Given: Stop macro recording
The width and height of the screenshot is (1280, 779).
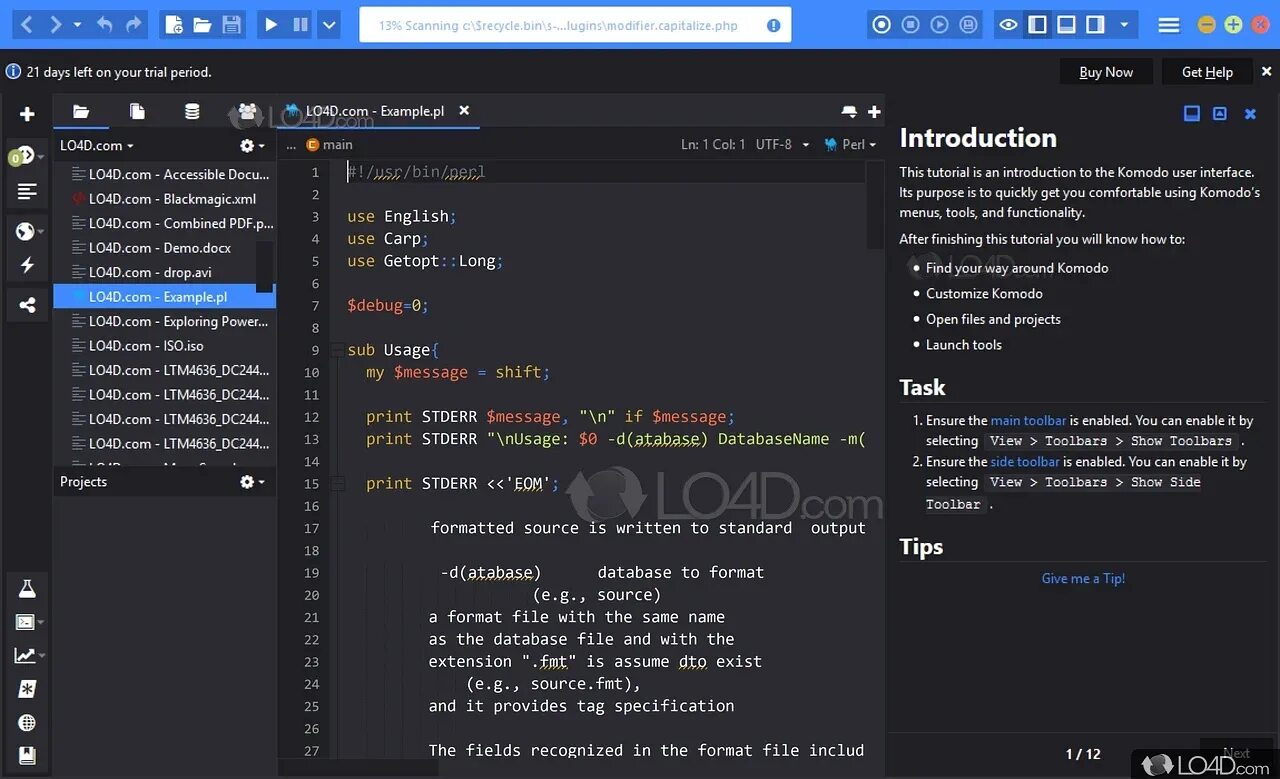Looking at the screenshot, I should pos(910,25).
